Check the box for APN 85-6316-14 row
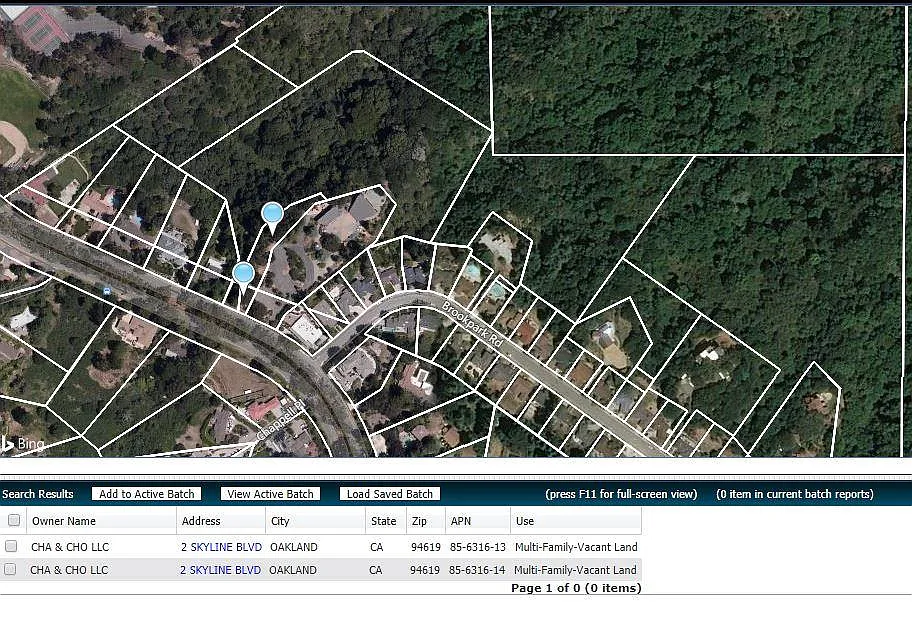Viewport: 912px width, 635px height. tap(10, 569)
